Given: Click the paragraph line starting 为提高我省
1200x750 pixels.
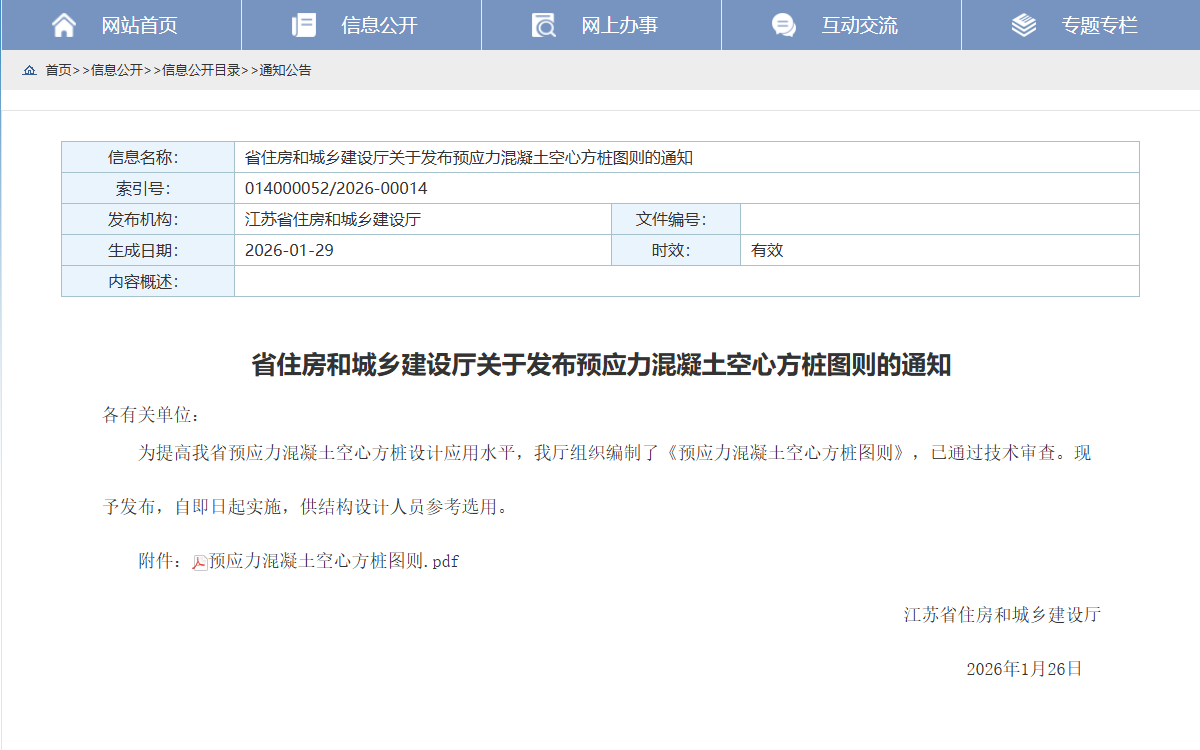Looking at the screenshot, I should tap(614, 453).
